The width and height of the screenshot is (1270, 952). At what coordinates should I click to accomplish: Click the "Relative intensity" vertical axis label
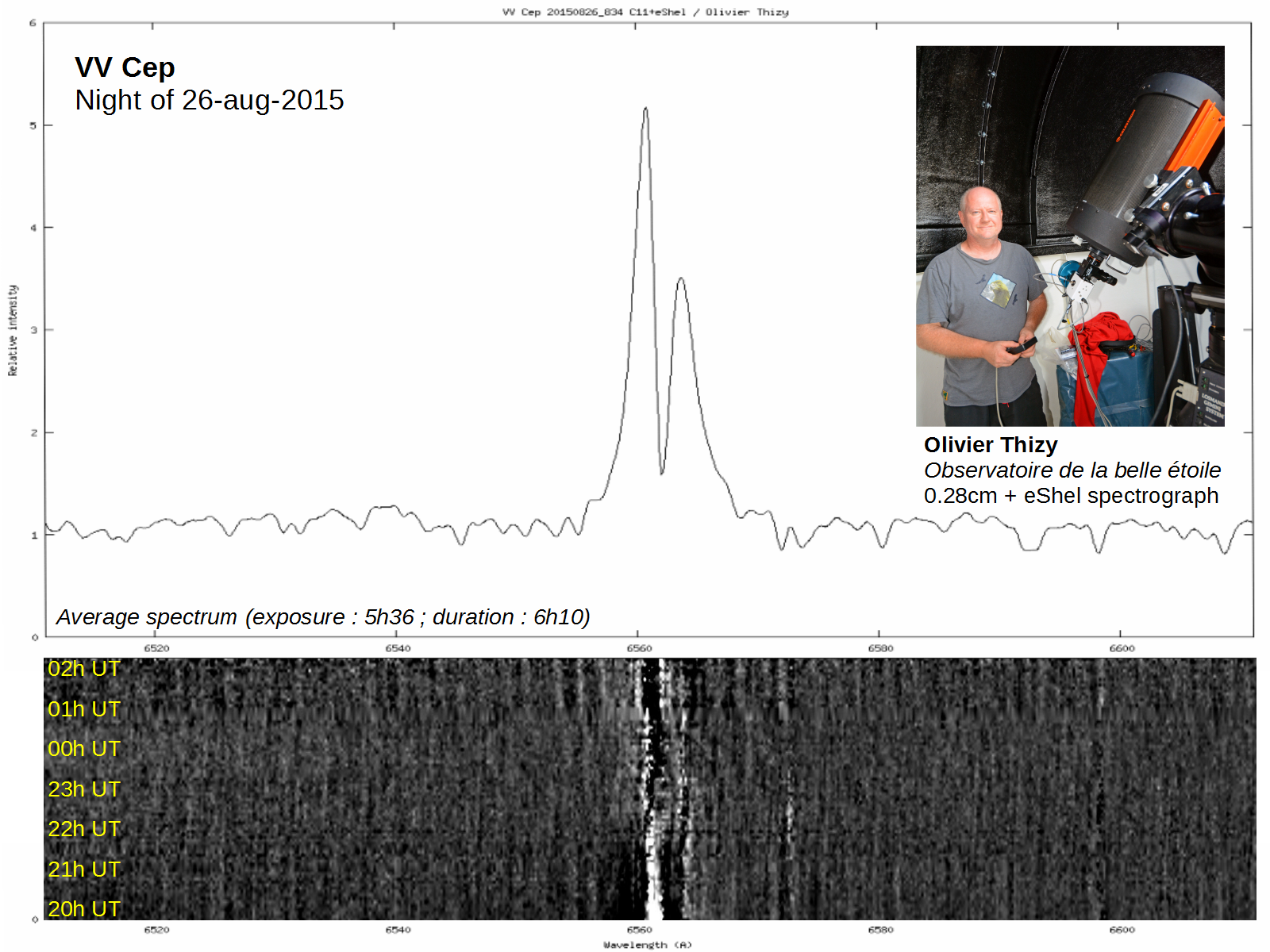(x=13, y=330)
